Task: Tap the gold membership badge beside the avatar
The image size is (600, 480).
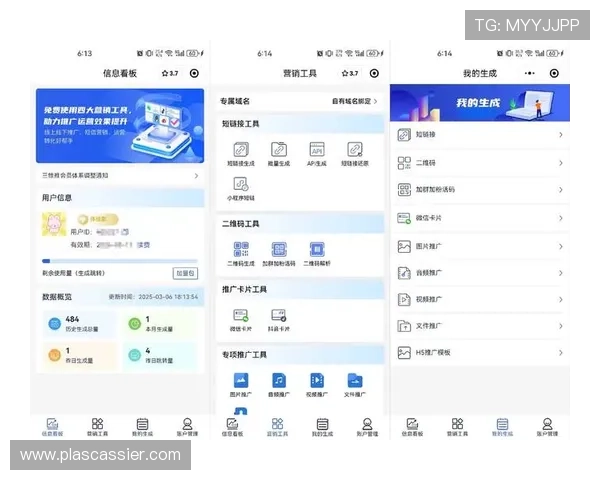Action: click(x=98, y=219)
